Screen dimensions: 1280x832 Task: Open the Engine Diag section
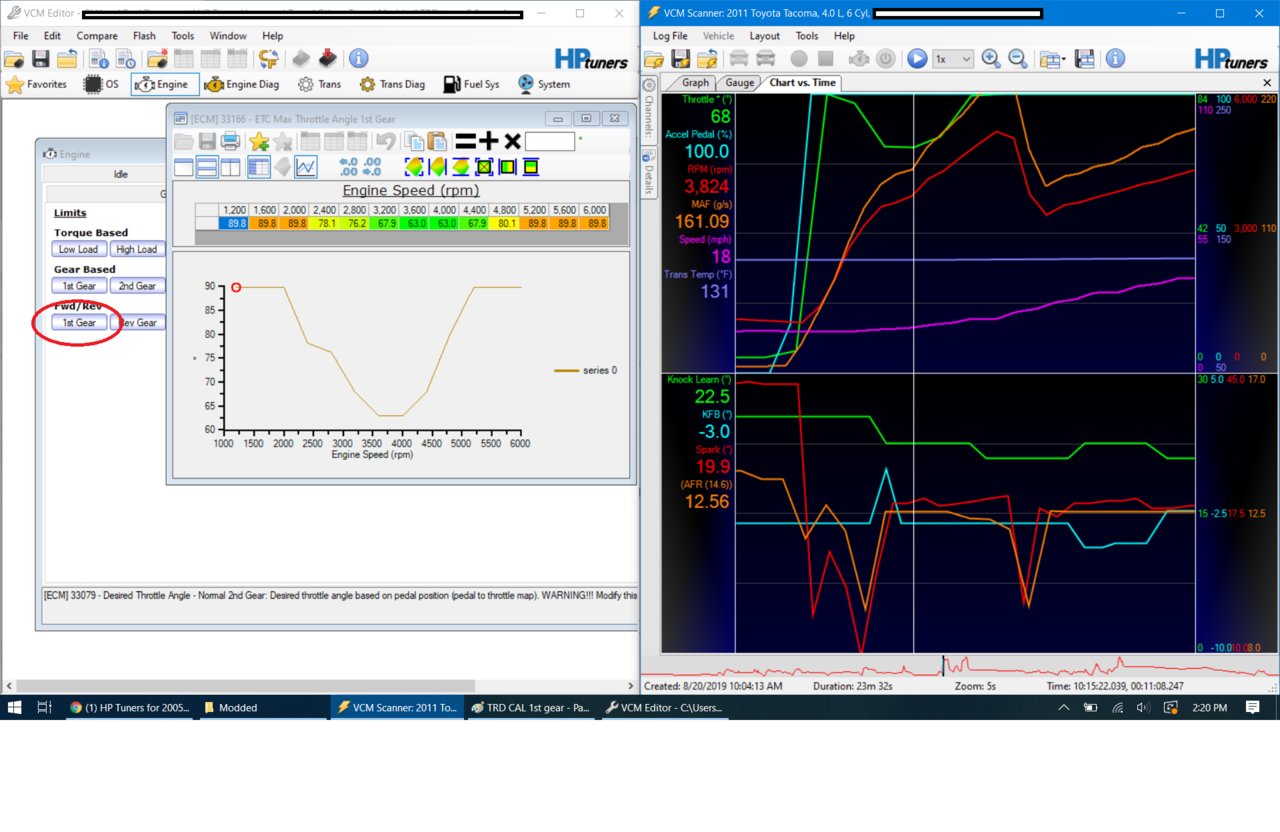[241, 84]
